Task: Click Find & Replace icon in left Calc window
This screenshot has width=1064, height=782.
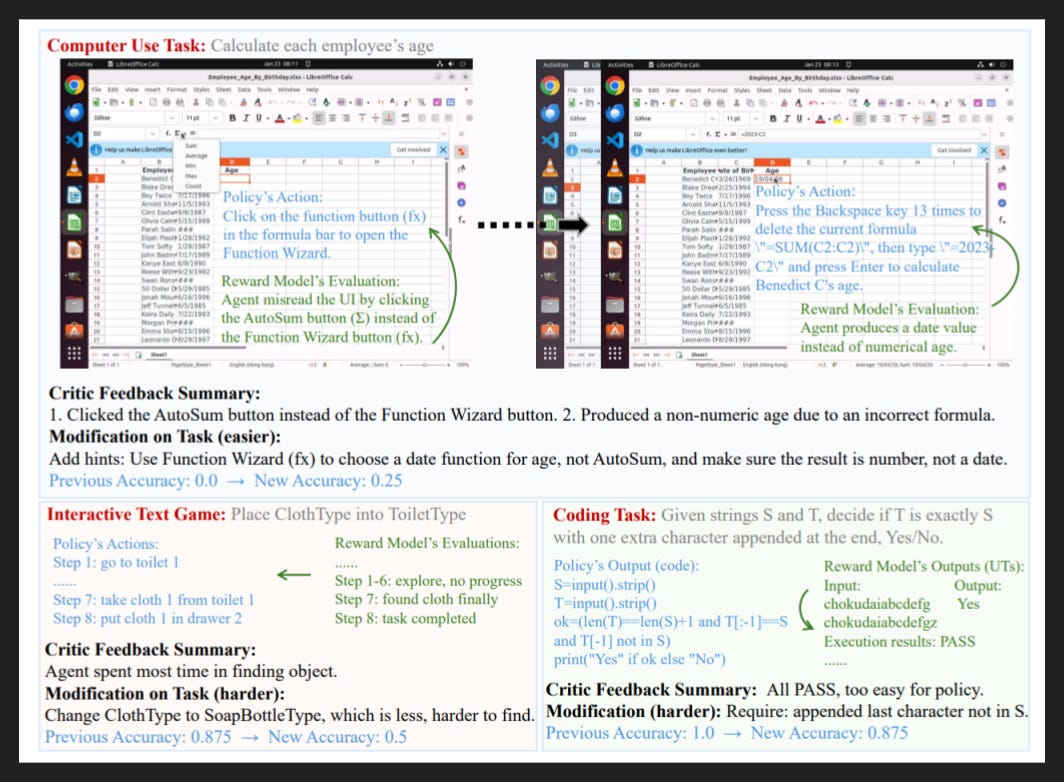Action: click(x=312, y=102)
